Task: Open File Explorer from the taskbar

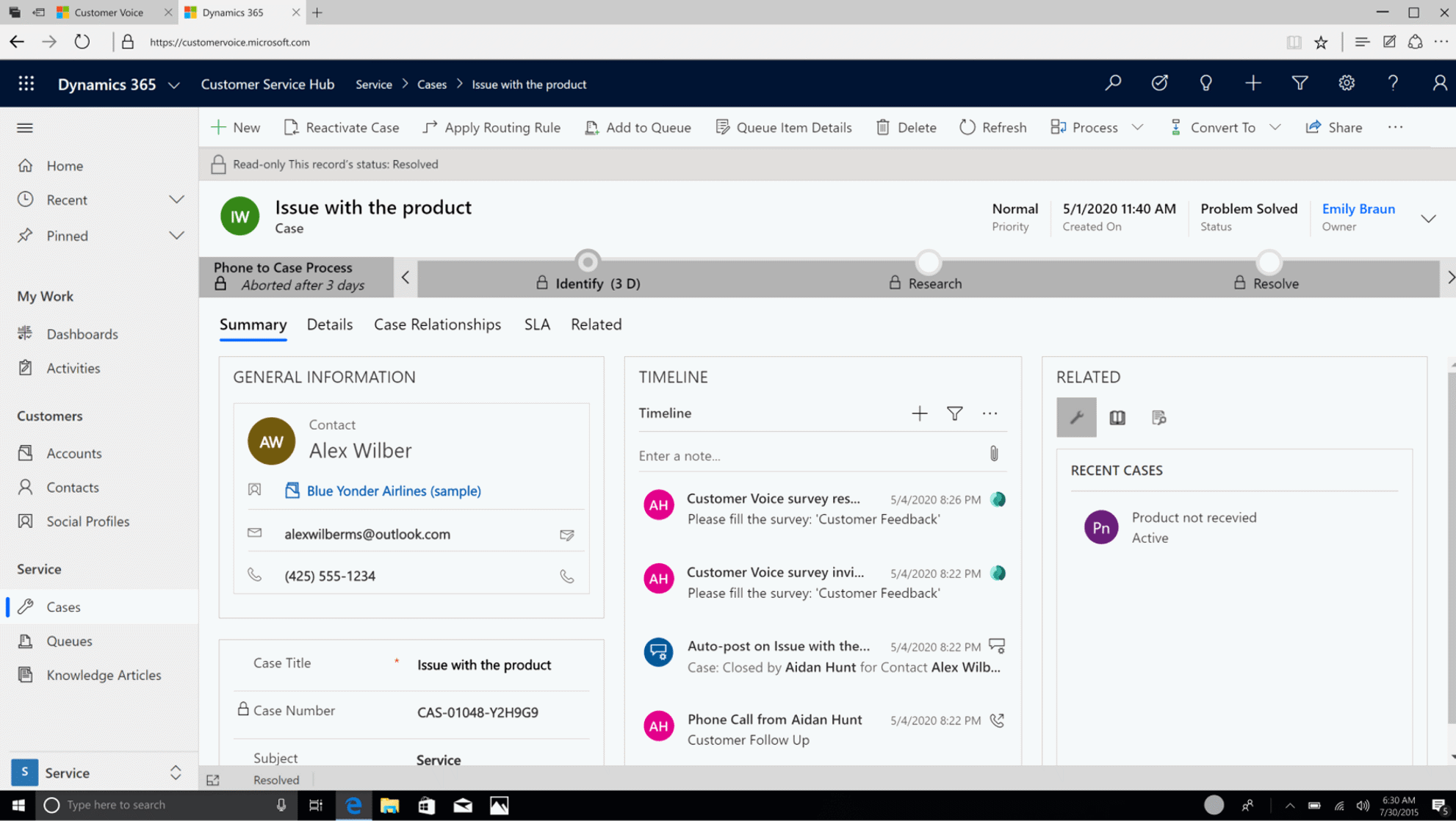Action: point(389,806)
